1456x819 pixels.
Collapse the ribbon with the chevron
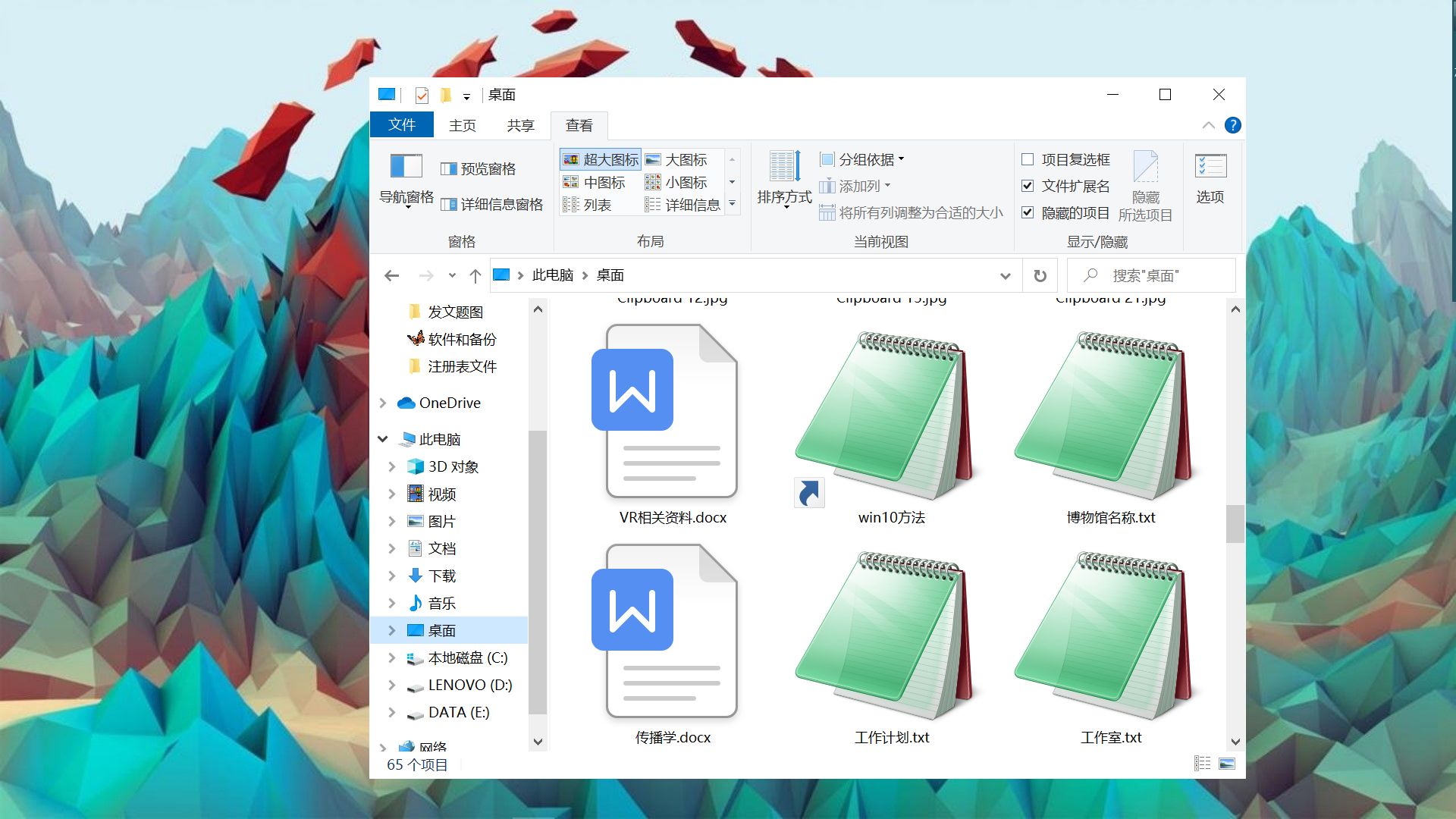pos(1210,125)
